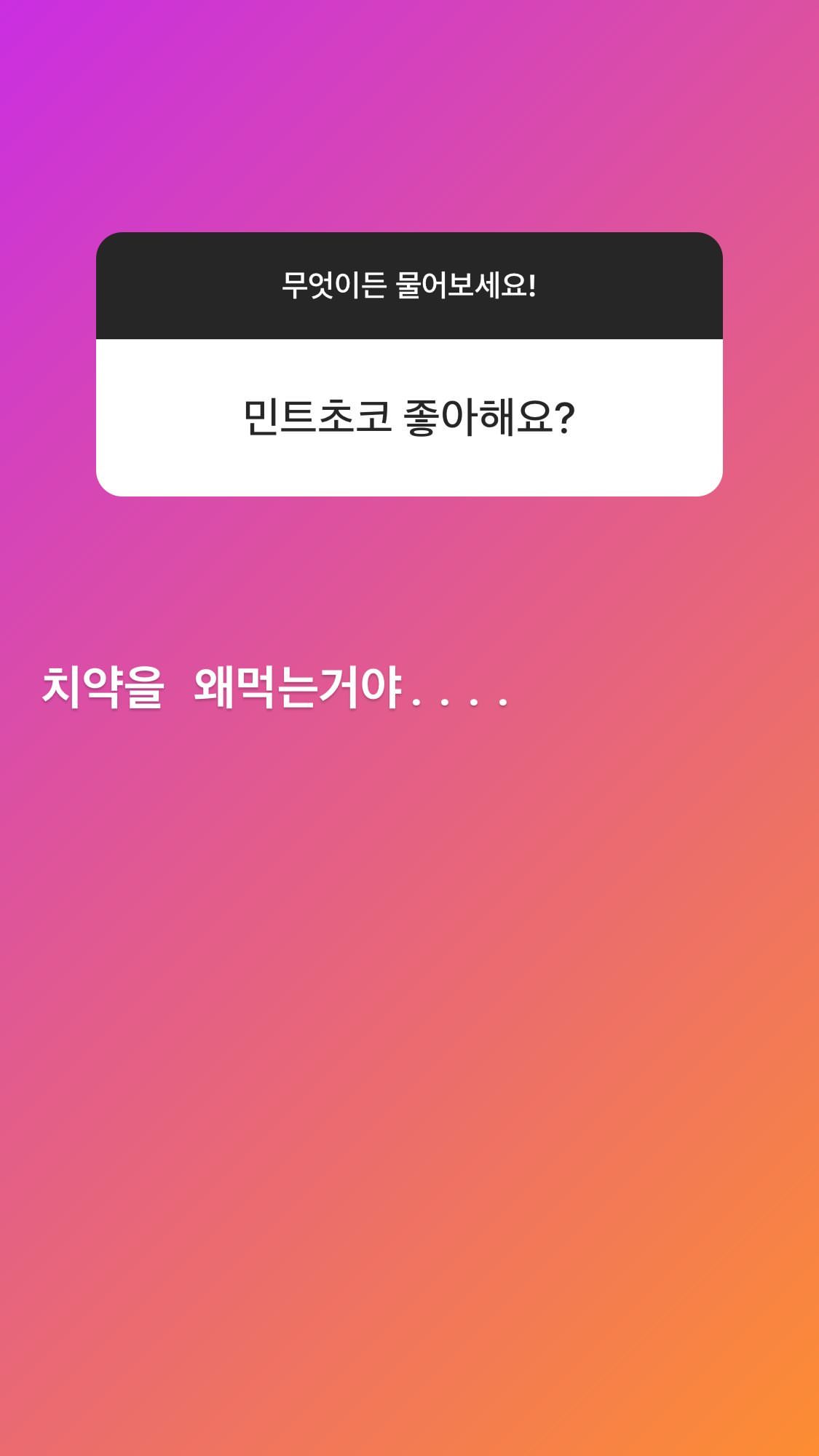Tap the caption '치약을 왜먹는거야'

click(222, 687)
